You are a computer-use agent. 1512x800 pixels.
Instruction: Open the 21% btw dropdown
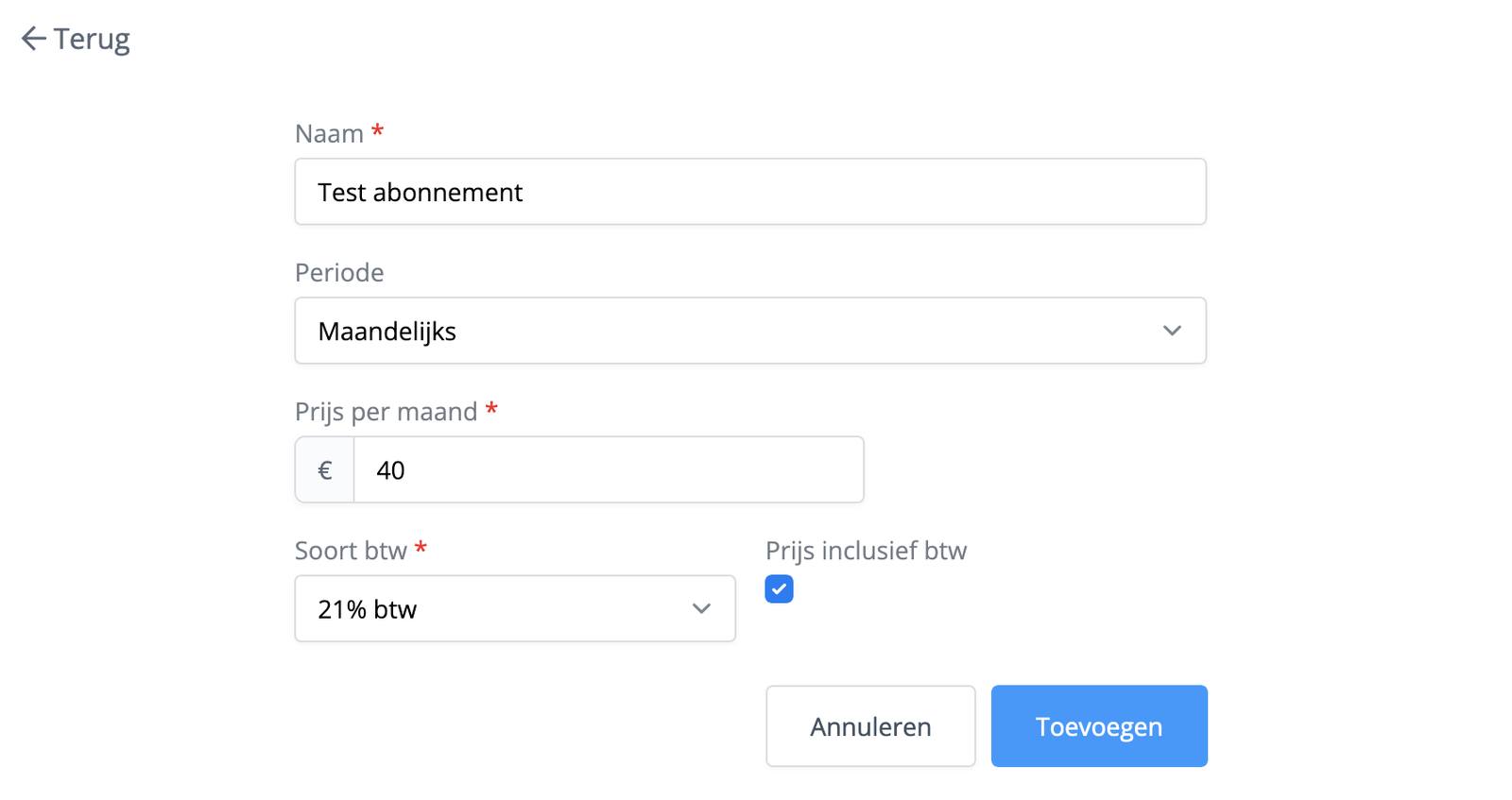[515, 608]
